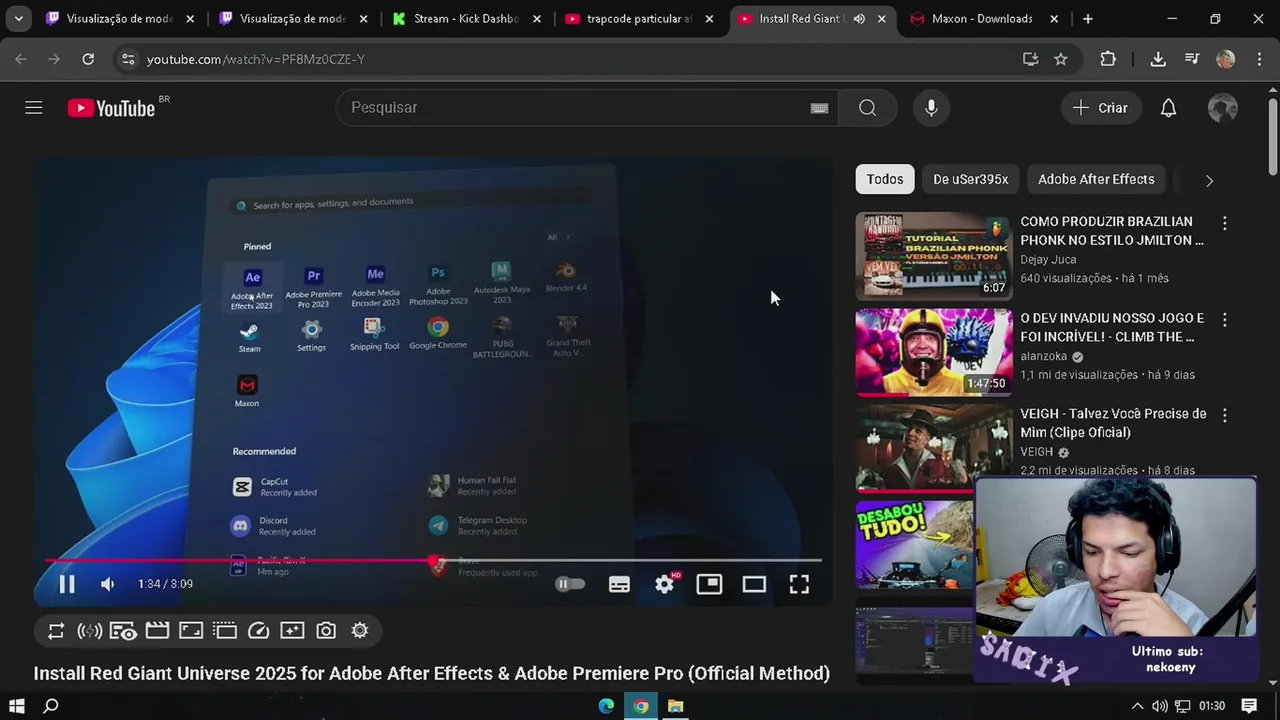
Task: Open the Dejay Juca channel link
Action: click(1048, 259)
